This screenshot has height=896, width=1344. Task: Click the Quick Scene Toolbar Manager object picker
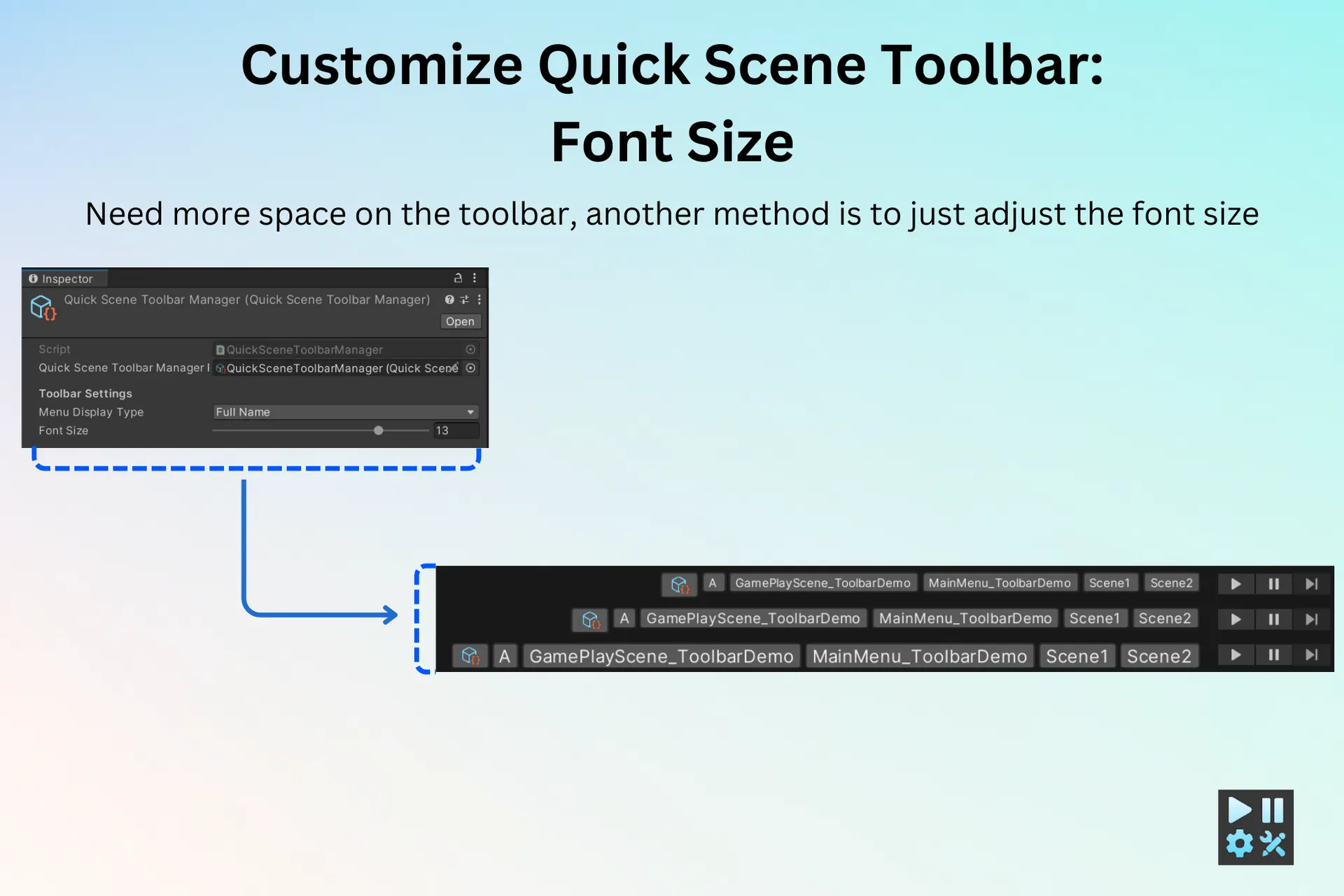click(x=470, y=368)
